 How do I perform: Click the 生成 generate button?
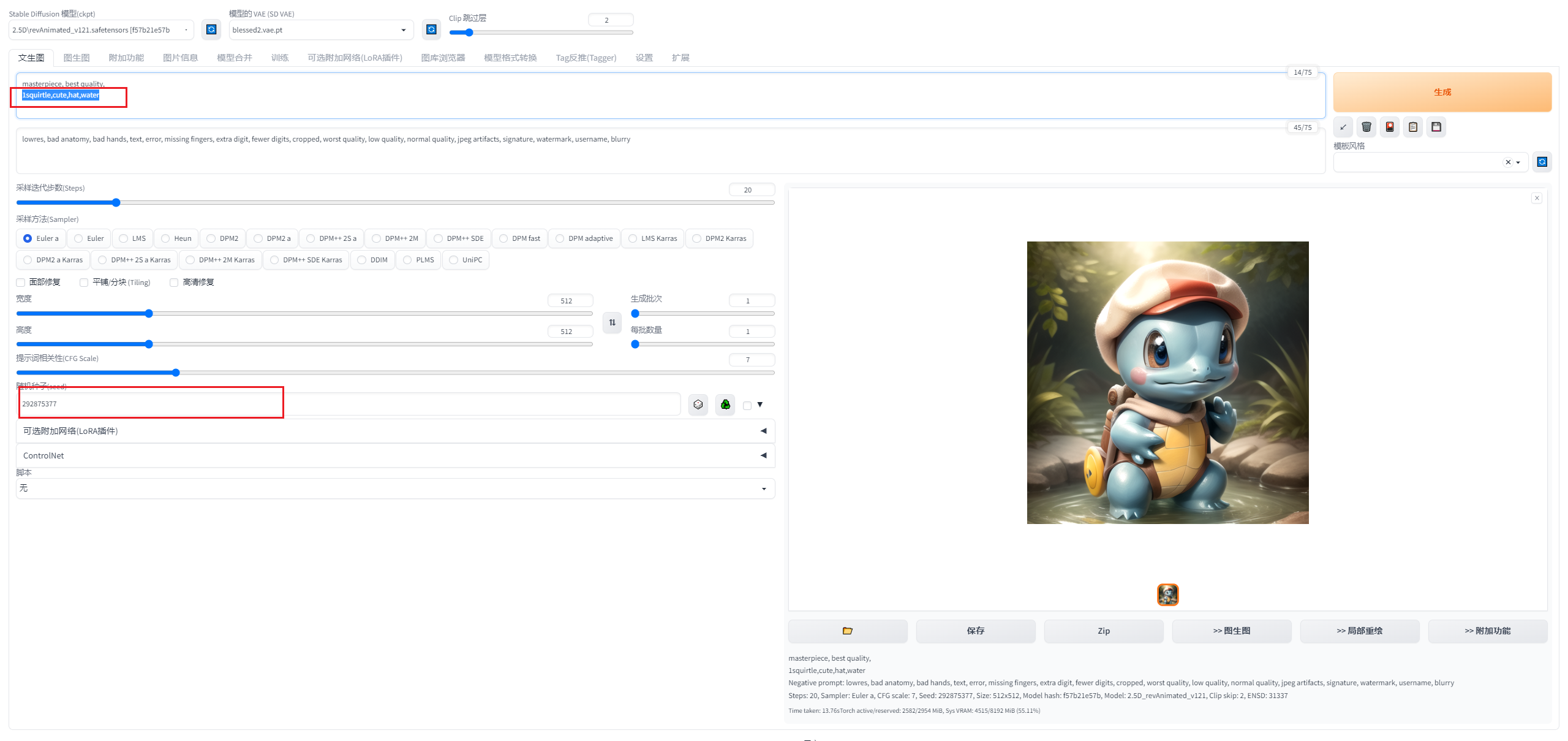[x=1442, y=92]
